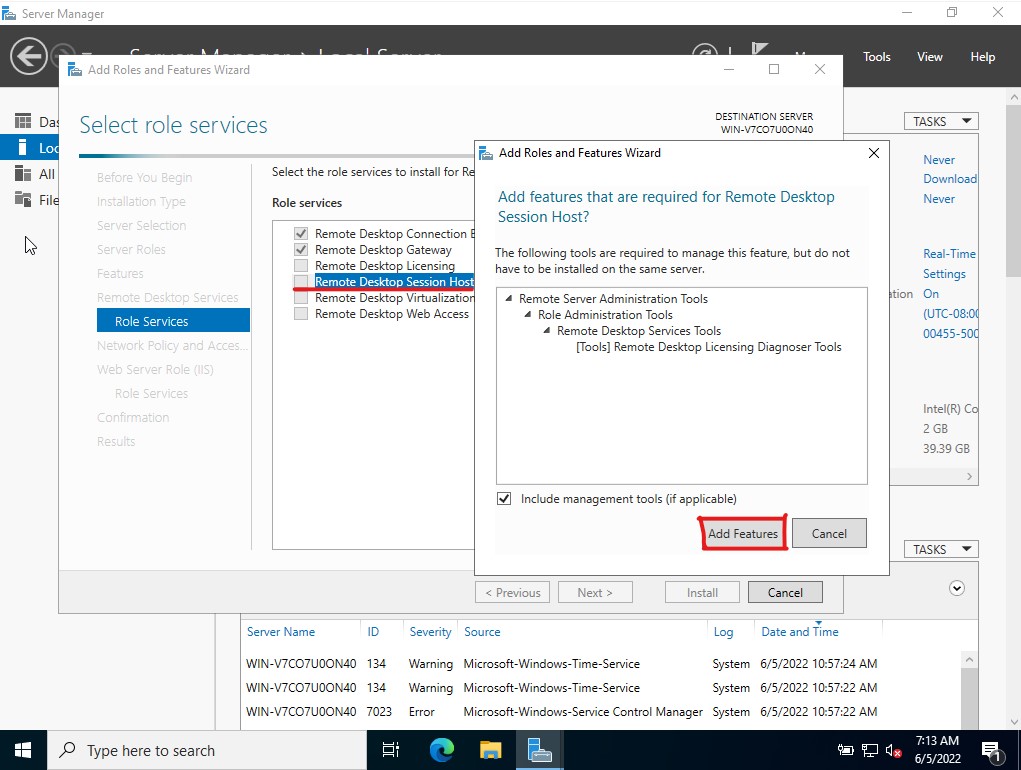Open Task View on taskbar
This screenshot has height=770, width=1021.
tap(391, 750)
